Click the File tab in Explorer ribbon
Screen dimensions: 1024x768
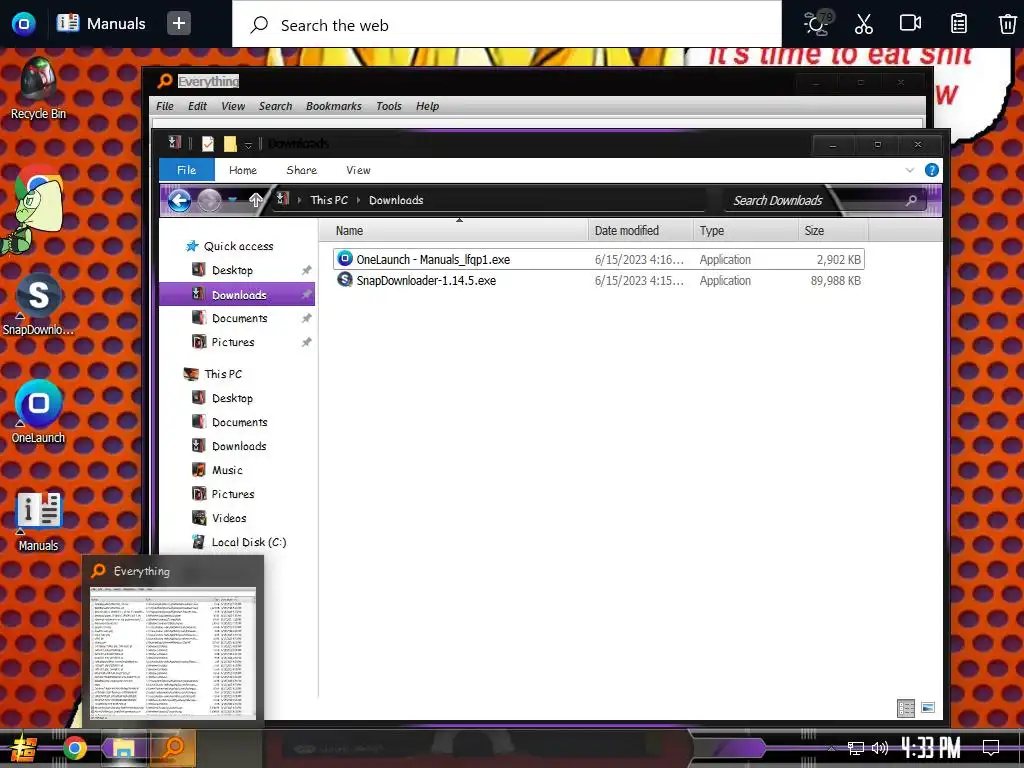tap(187, 170)
